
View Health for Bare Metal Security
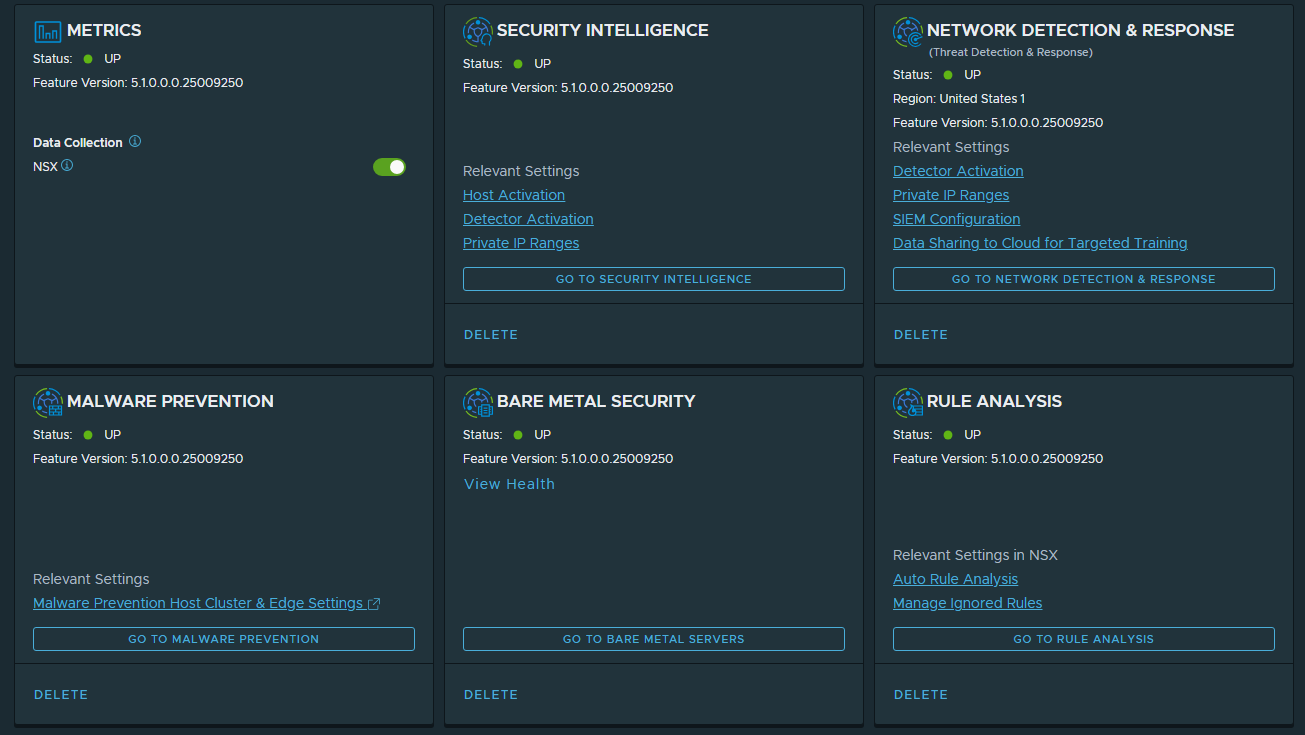(509, 484)
